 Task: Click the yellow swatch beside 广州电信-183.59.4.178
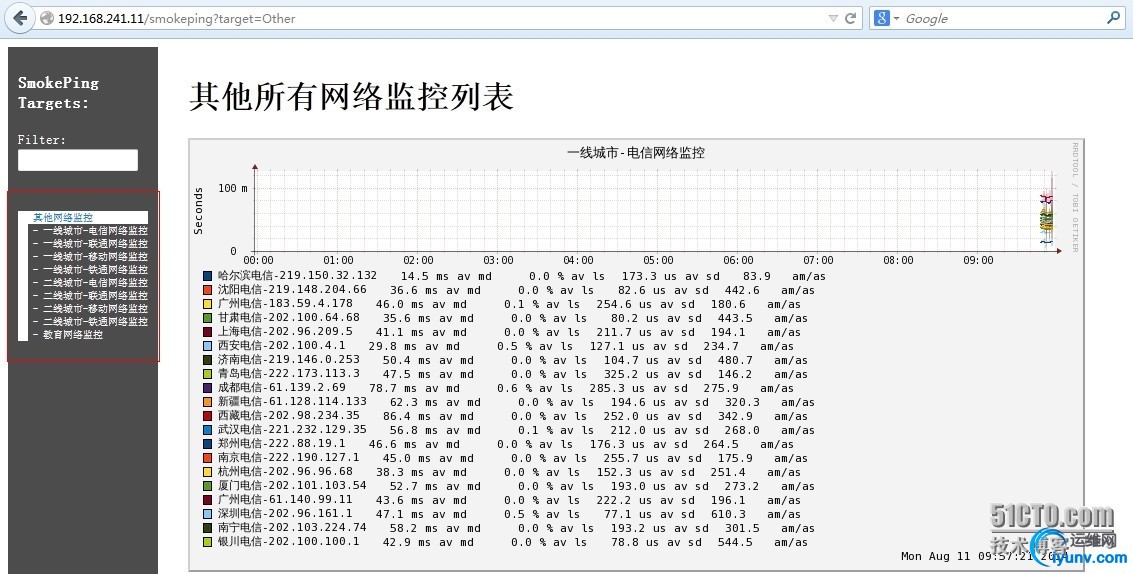point(208,304)
